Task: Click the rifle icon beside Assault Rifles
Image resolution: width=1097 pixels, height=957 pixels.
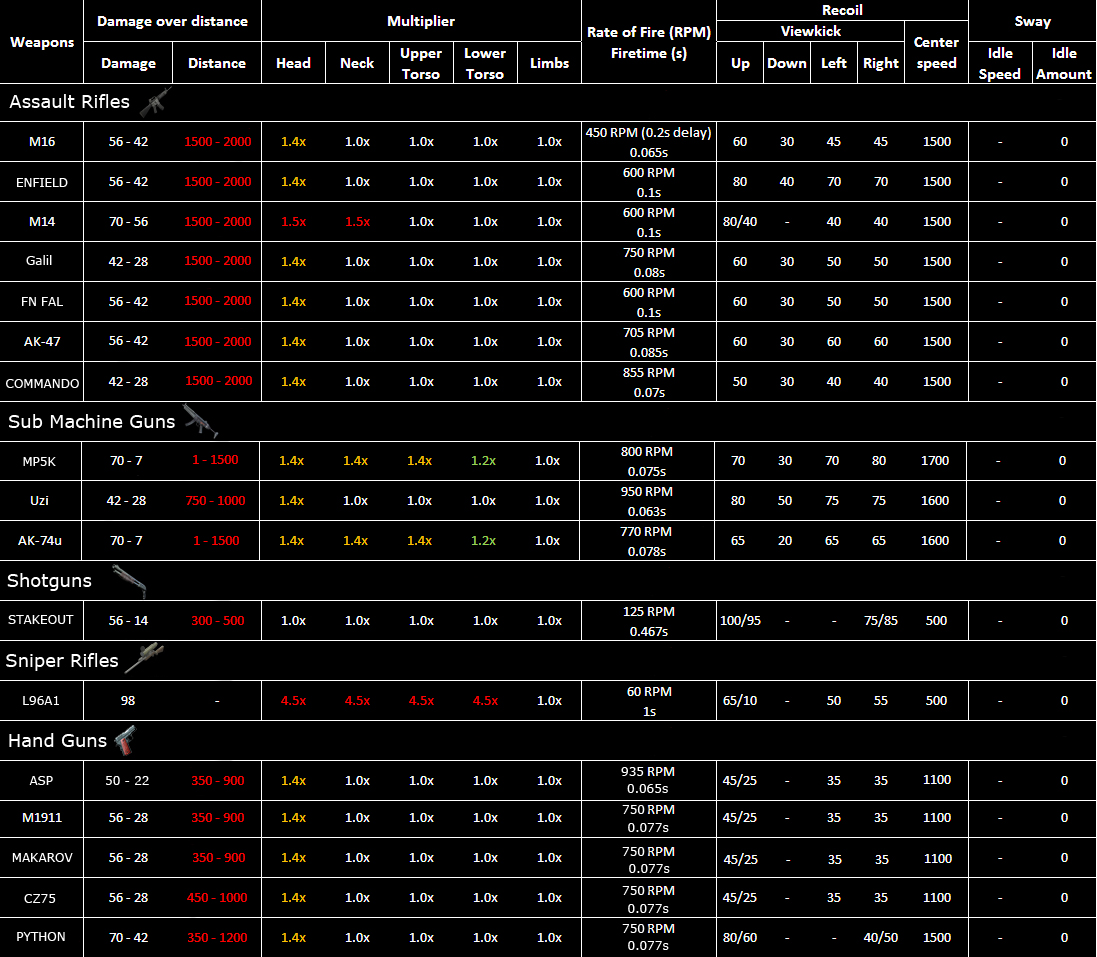Action: point(155,102)
